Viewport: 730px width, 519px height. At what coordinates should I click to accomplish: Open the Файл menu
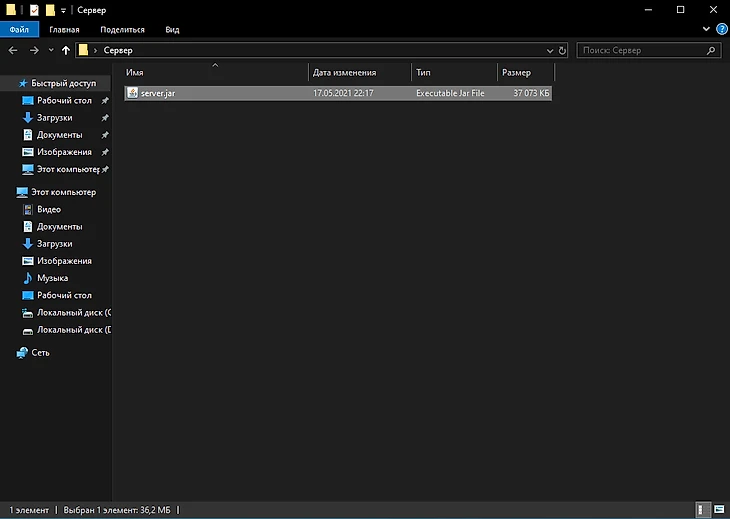pyautogui.click(x=19, y=30)
